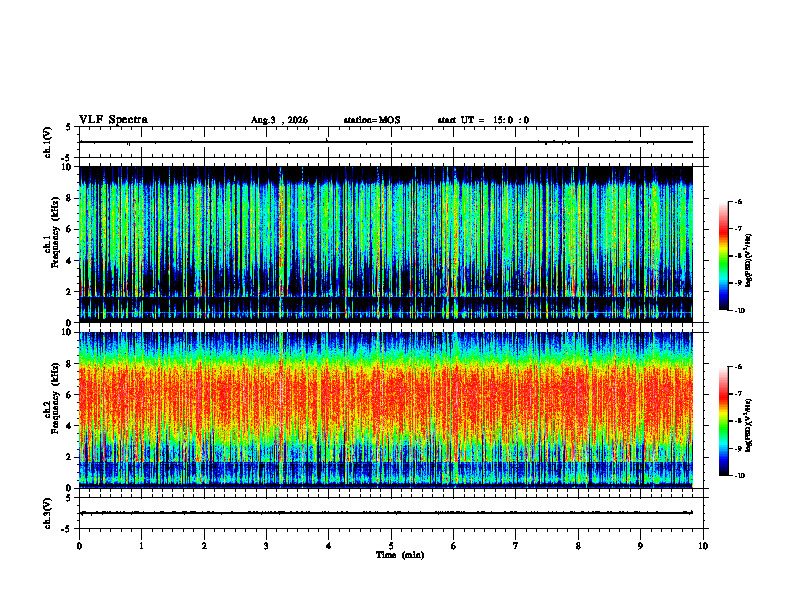Image resolution: width=792 pixels, height=612 pixels.
Task: Click the "2" kHz tick on ch.1 frequency axis
Action: coord(71,292)
